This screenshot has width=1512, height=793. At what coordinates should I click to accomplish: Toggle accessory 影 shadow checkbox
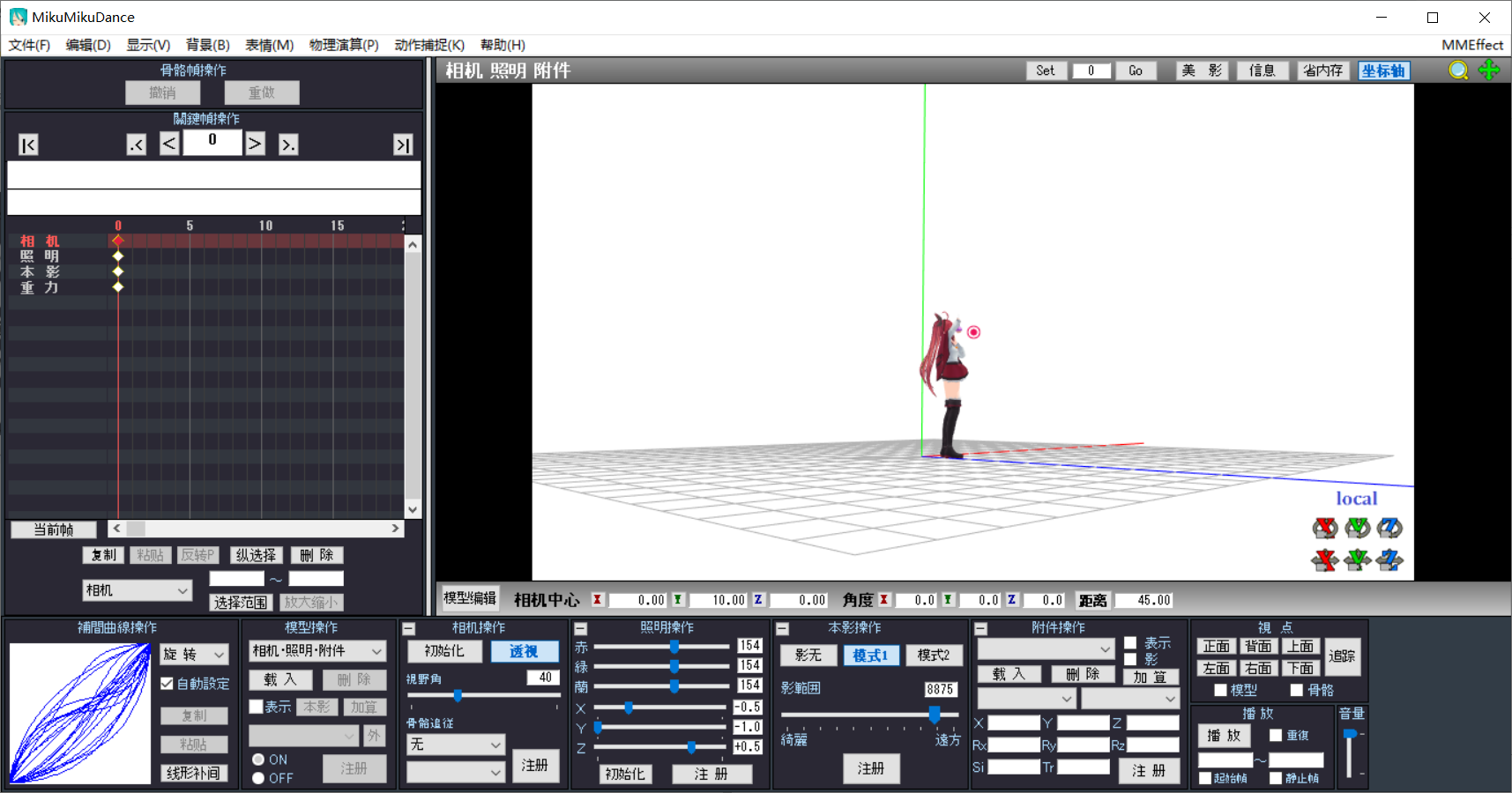1130,659
